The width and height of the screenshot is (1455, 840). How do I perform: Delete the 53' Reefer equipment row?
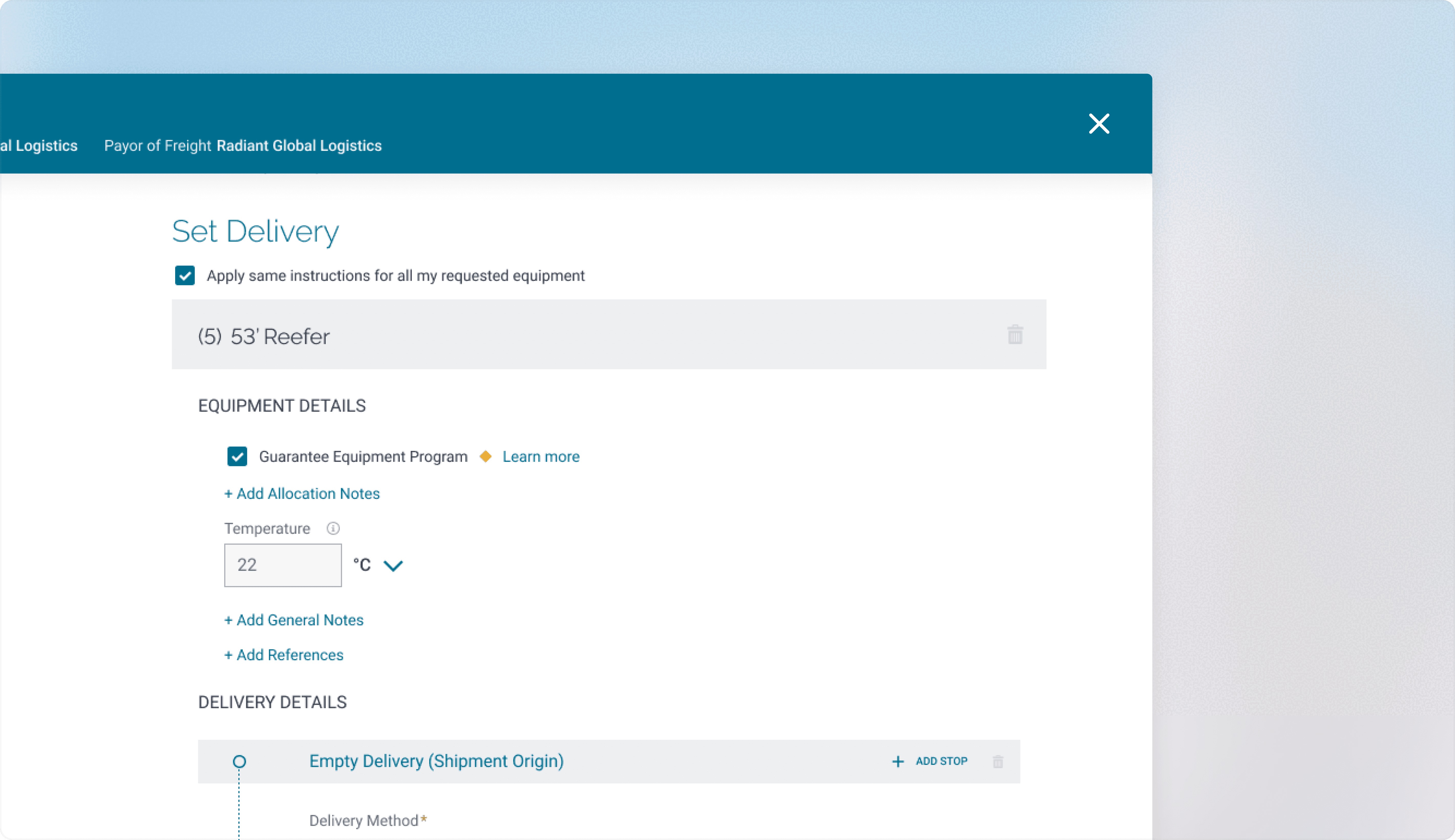[1015, 335]
